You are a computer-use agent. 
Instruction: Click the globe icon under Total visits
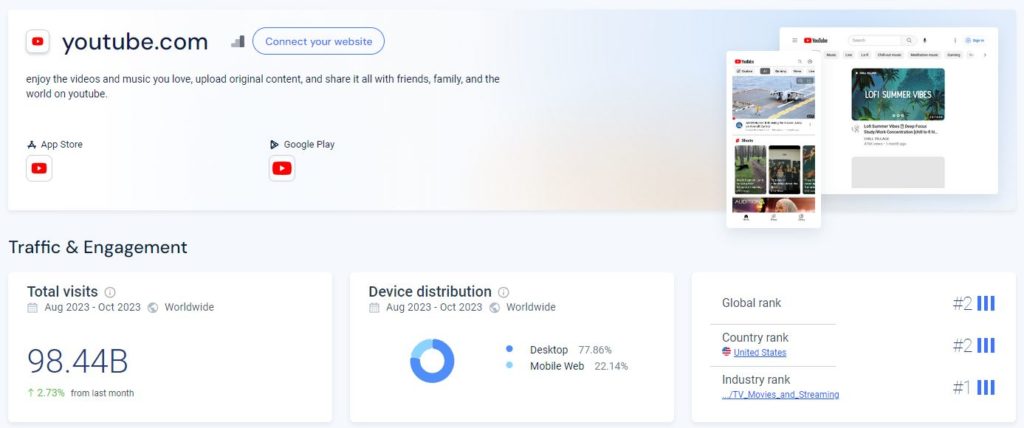[153, 307]
